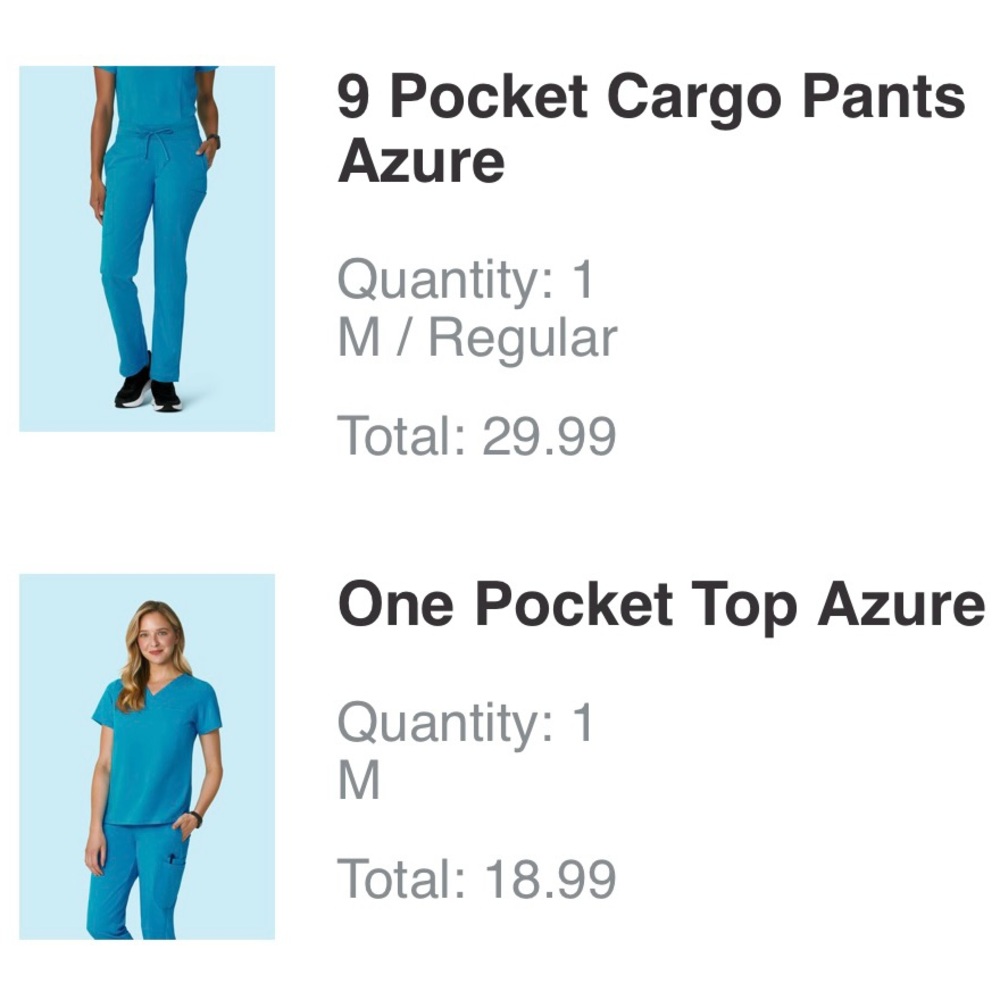Image resolution: width=1000 pixels, height=1000 pixels.
Task: Select the M / Regular size text
Action: [x=477, y=339]
